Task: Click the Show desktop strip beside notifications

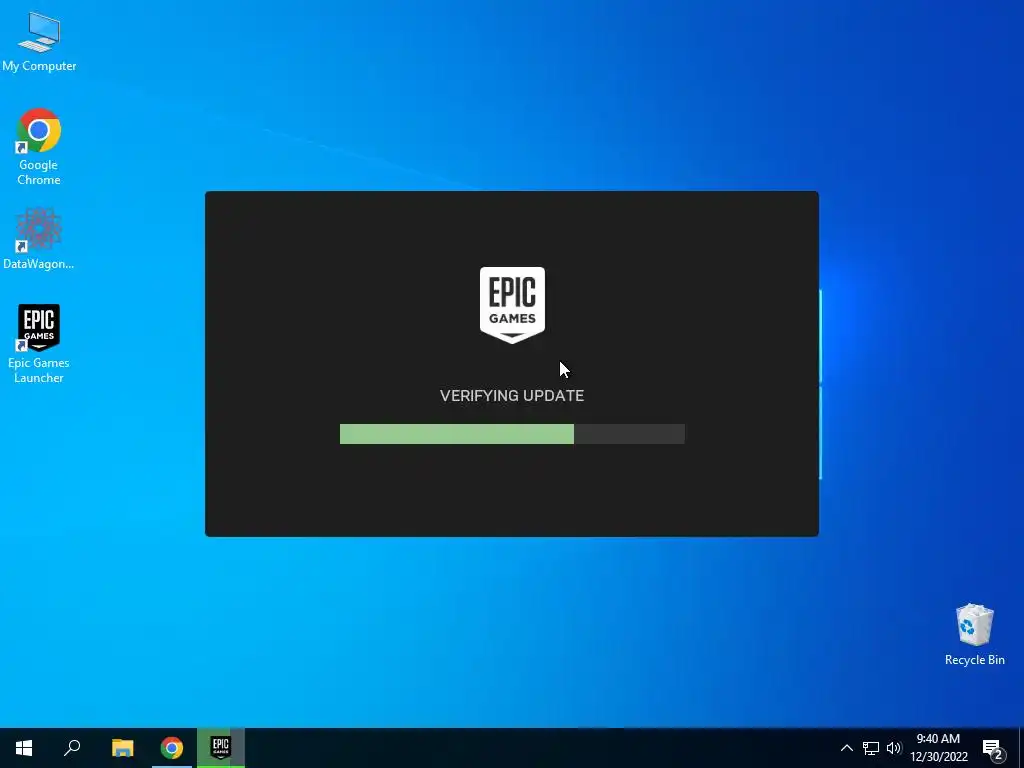Action: point(1021,748)
